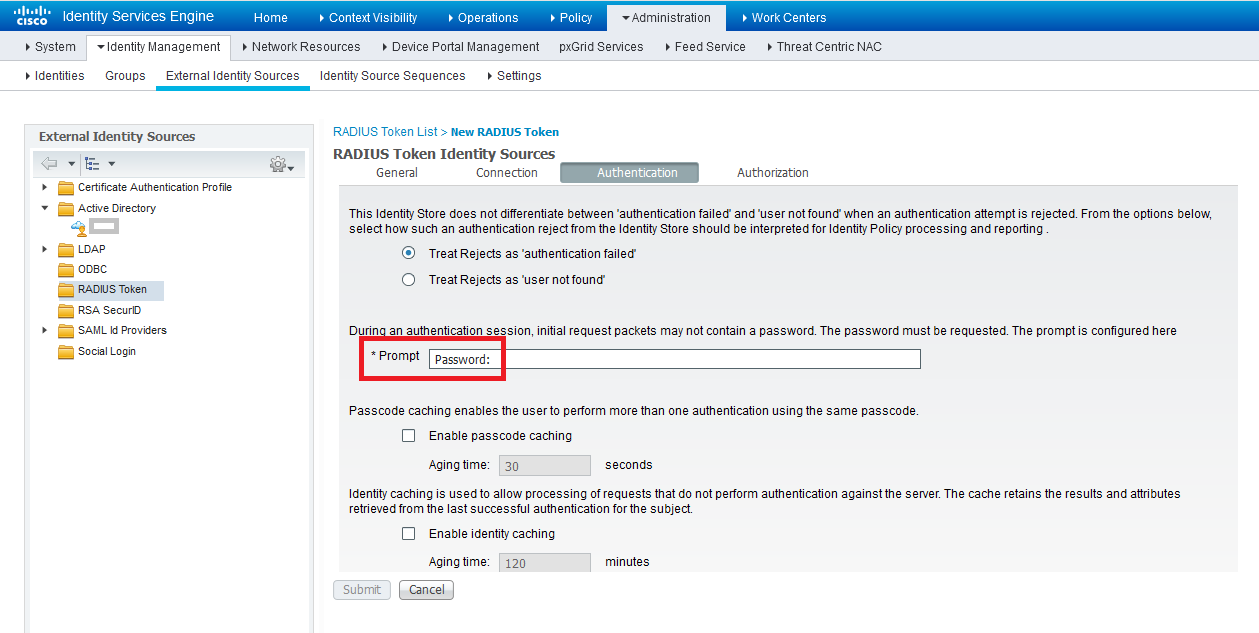Enable identity caching
The height and width of the screenshot is (633, 1259).
click(408, 533)
